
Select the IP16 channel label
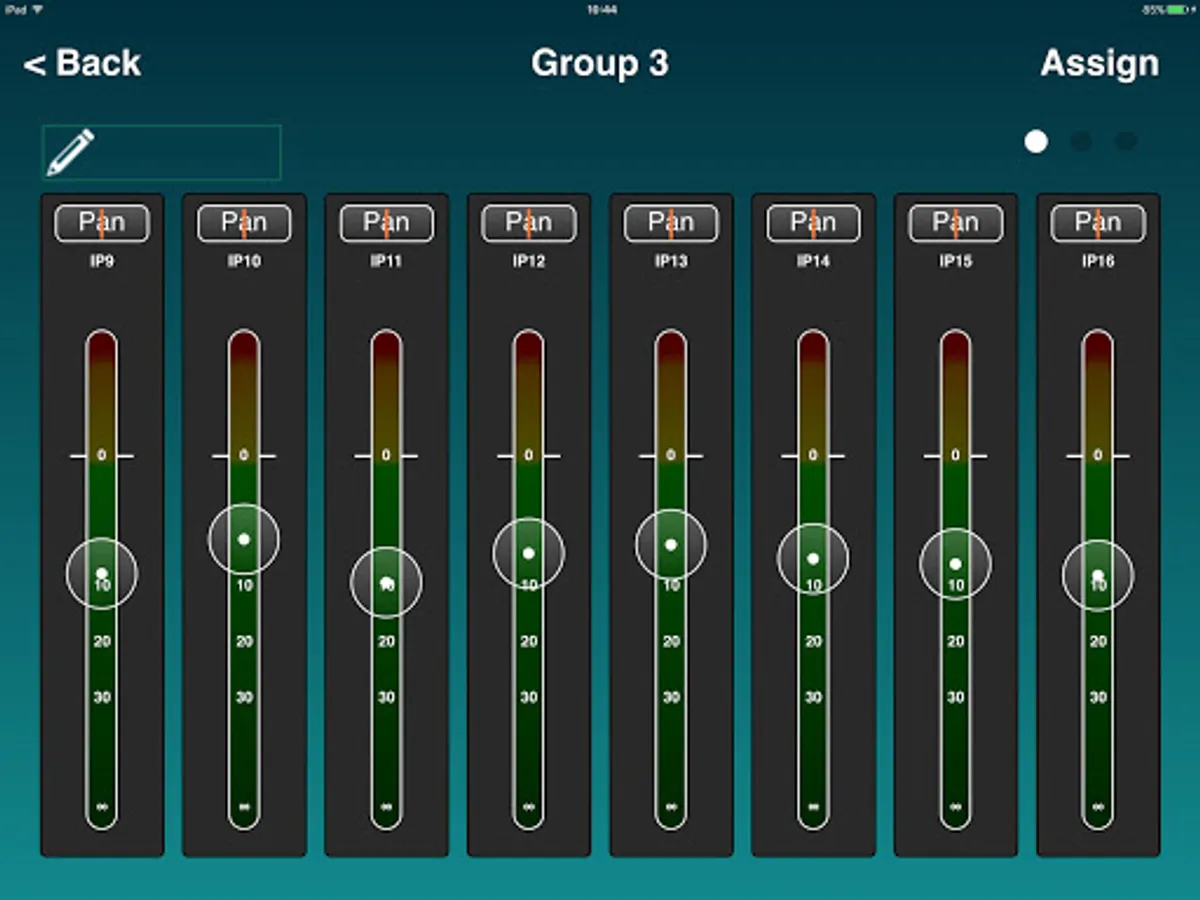1098,262
